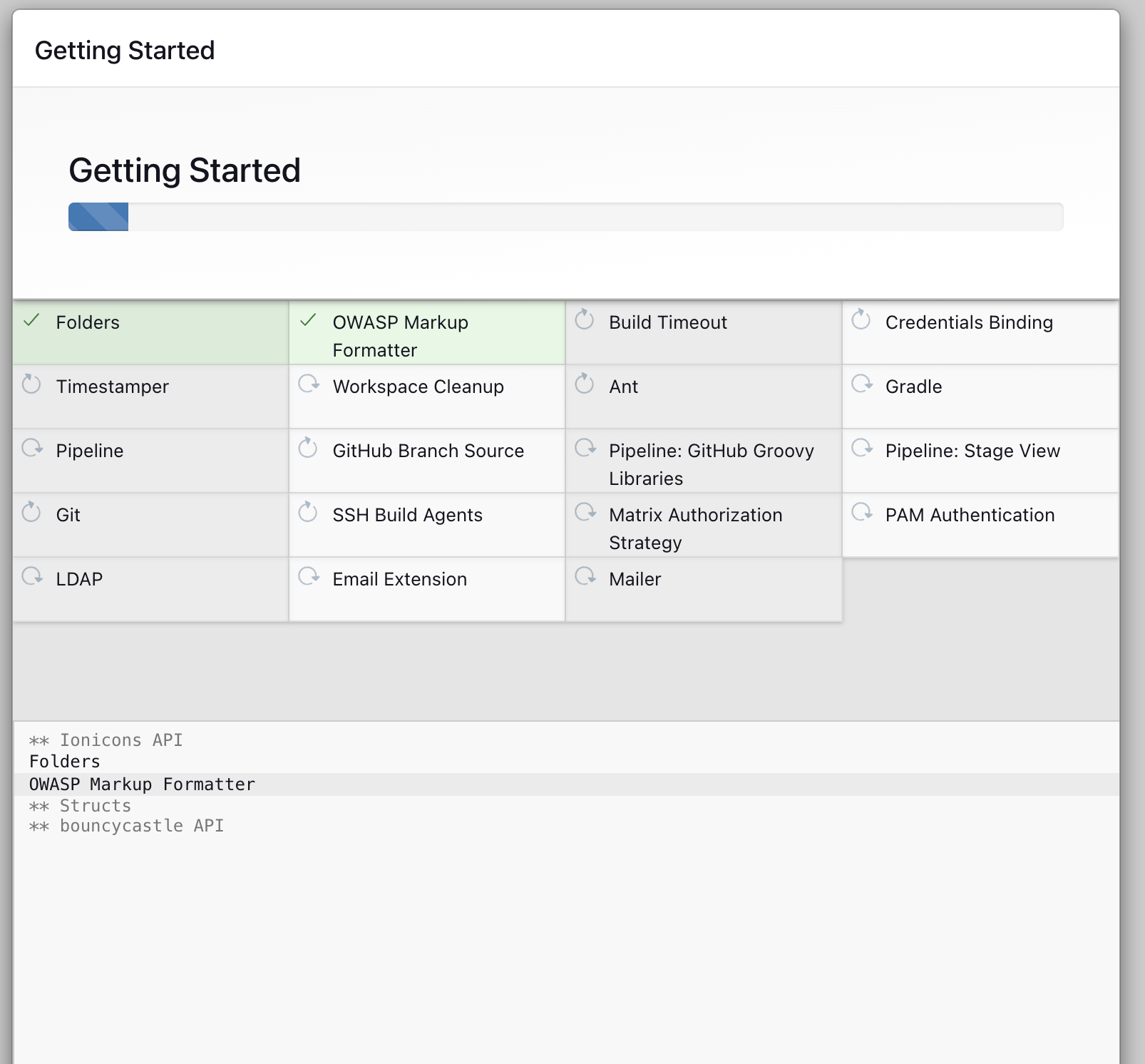Select the Workspace Cleanup plugin label
The height and width of the screenshot is (1064, 1145).
click(x=419, y=387)
